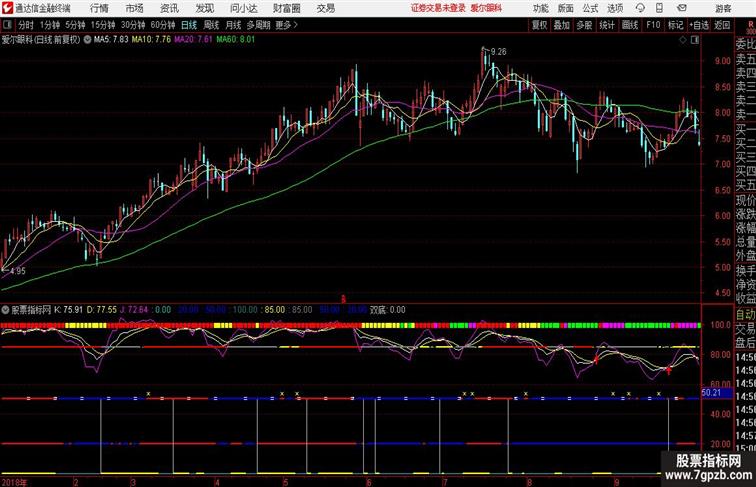Viewport: 756px width, 487px height.
Task: Click the 双底: 0.00 indicator value
Action: pos(388,310)
